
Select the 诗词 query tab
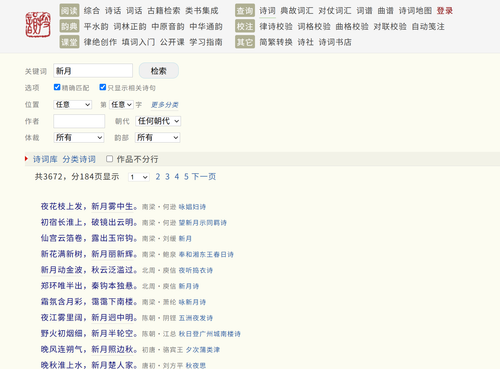268,11
